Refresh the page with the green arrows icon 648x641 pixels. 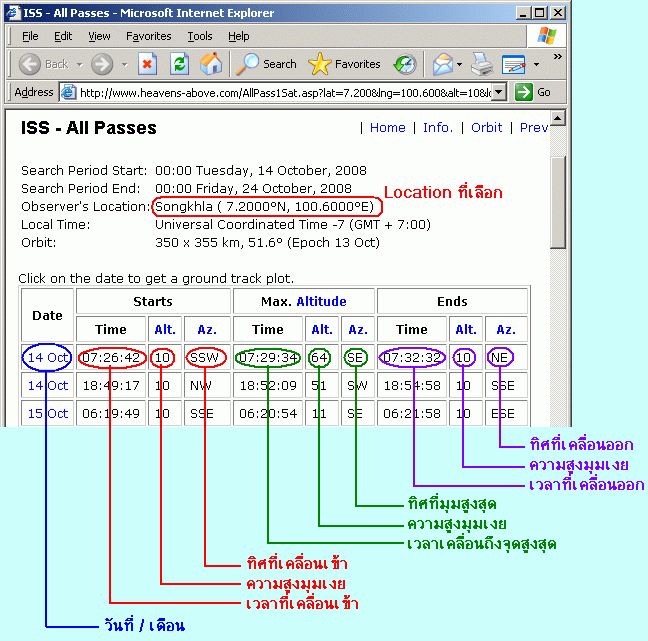(x=180, y=64)
